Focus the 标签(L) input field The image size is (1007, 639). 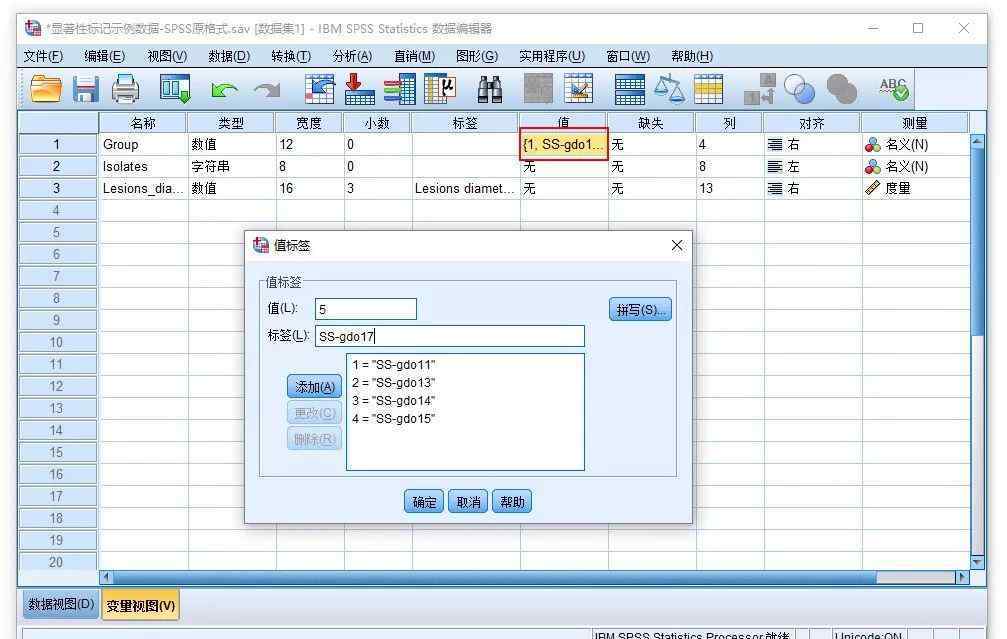tap(450, 336)
